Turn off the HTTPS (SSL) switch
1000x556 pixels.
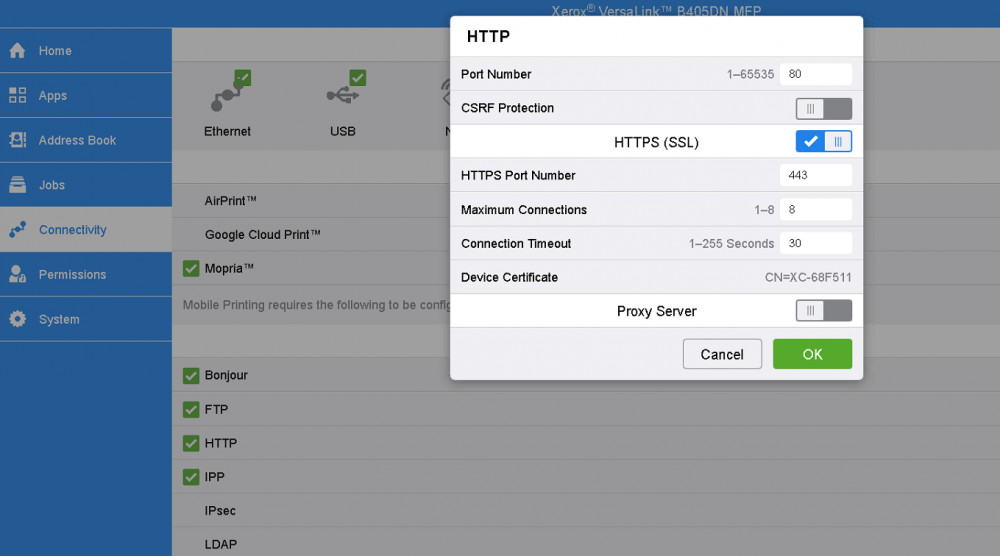click(x=823, y=142)
